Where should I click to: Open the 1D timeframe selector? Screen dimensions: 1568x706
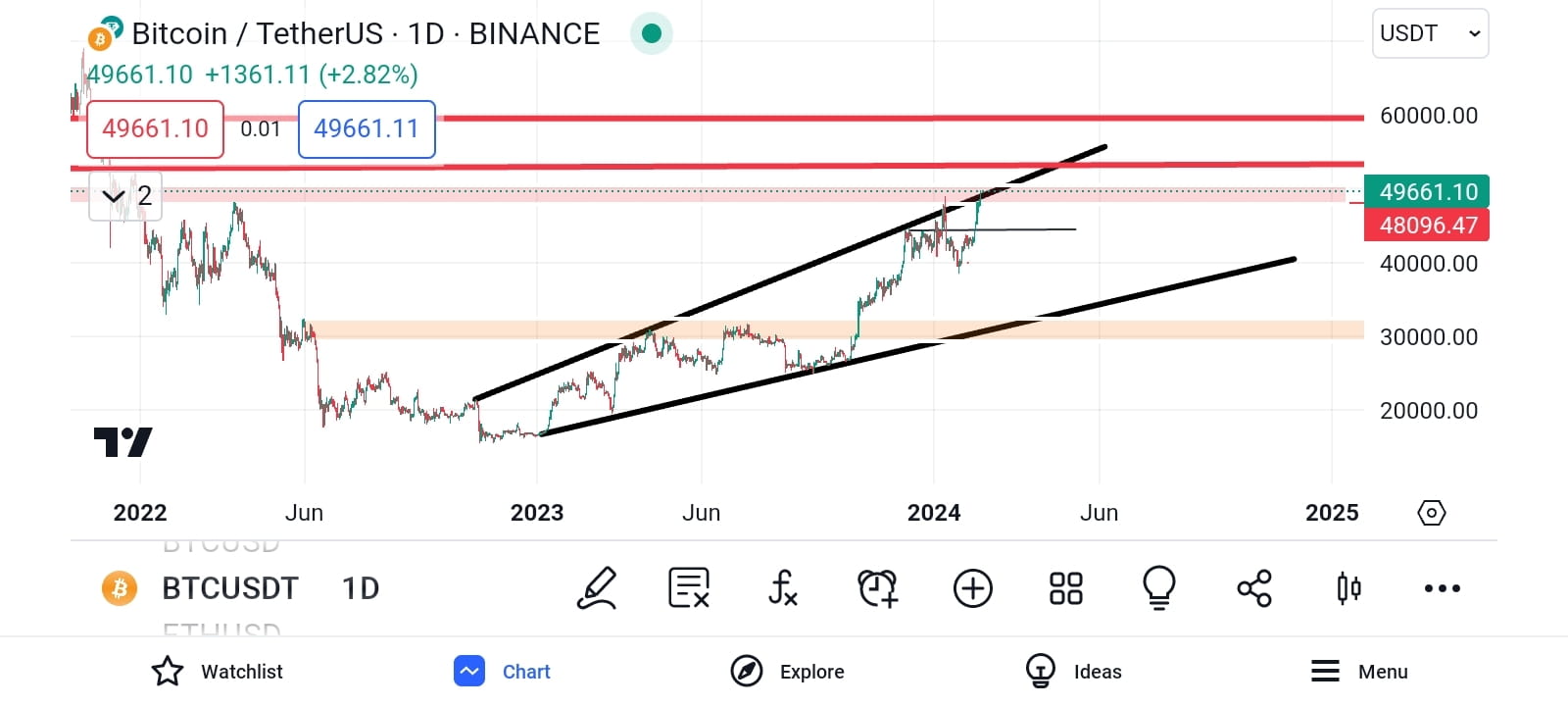[359, 588]
